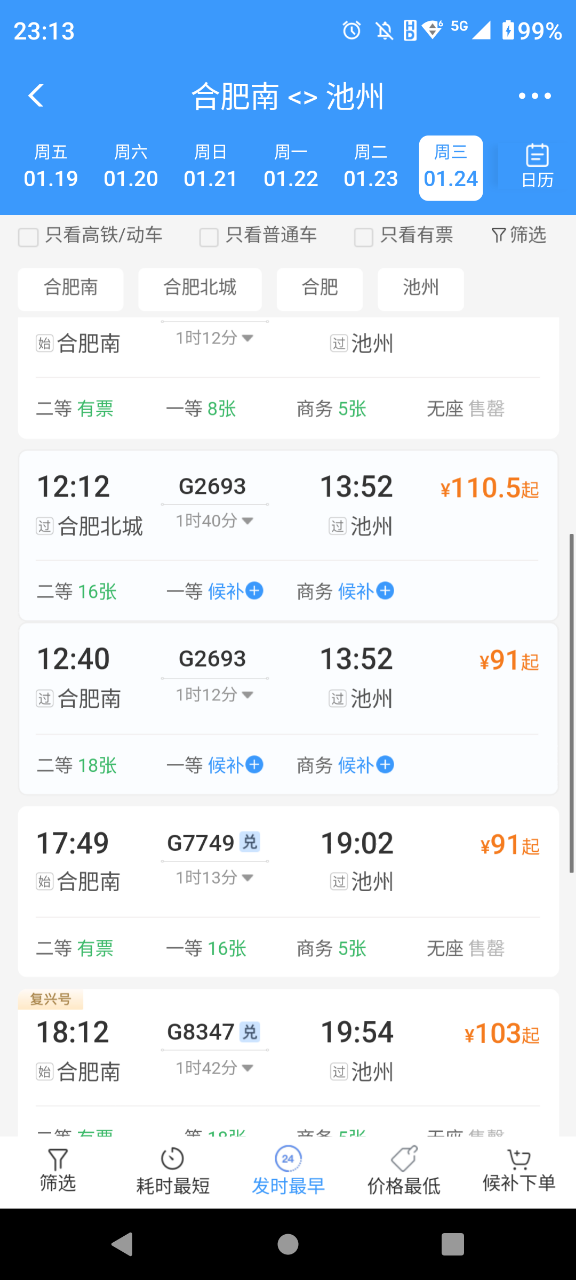Filter by 合肥北城 station button
The width and height of the screenshot is (576, 1280).
click(x=200, y=288)
